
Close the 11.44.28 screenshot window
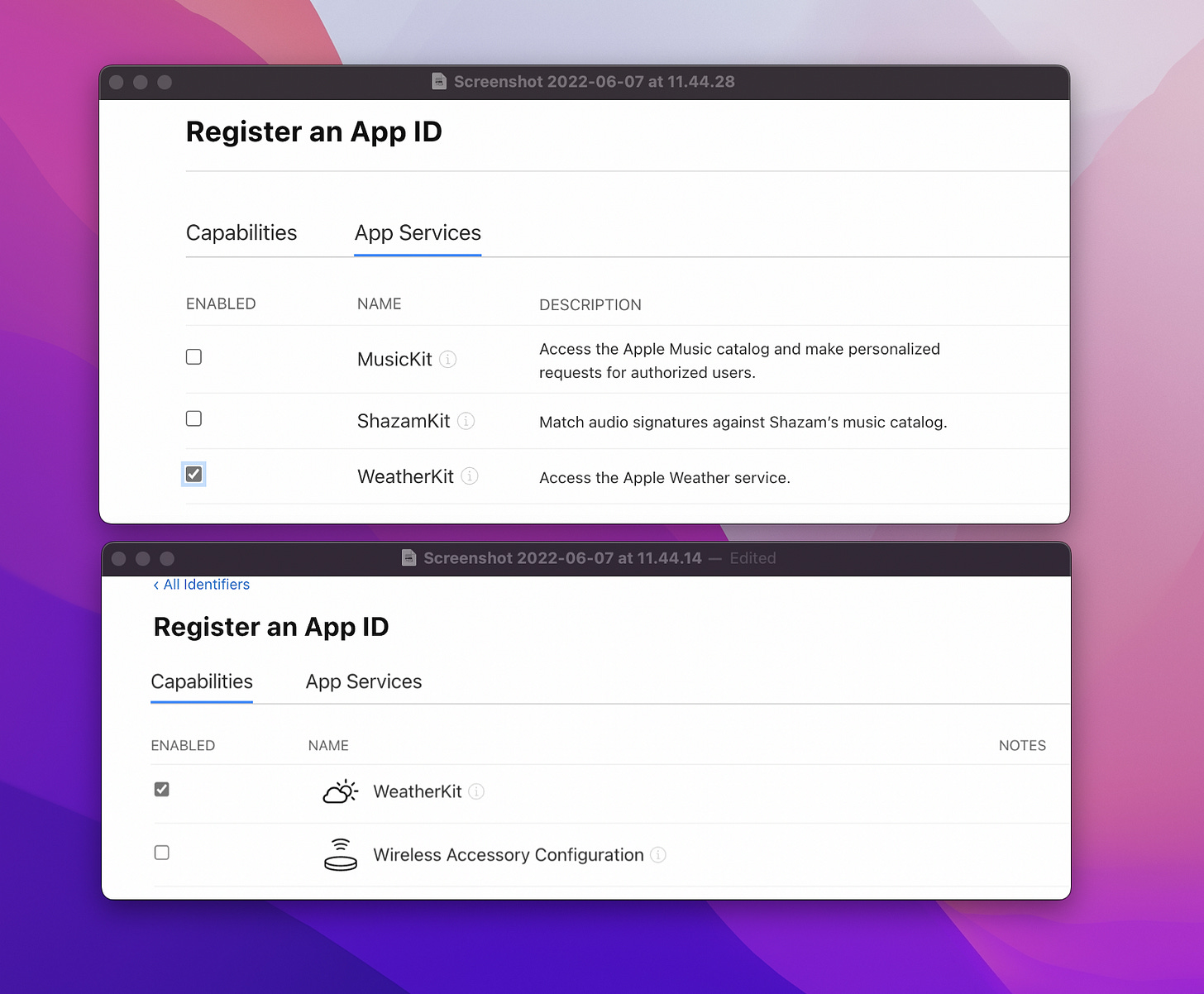(117, 82)
